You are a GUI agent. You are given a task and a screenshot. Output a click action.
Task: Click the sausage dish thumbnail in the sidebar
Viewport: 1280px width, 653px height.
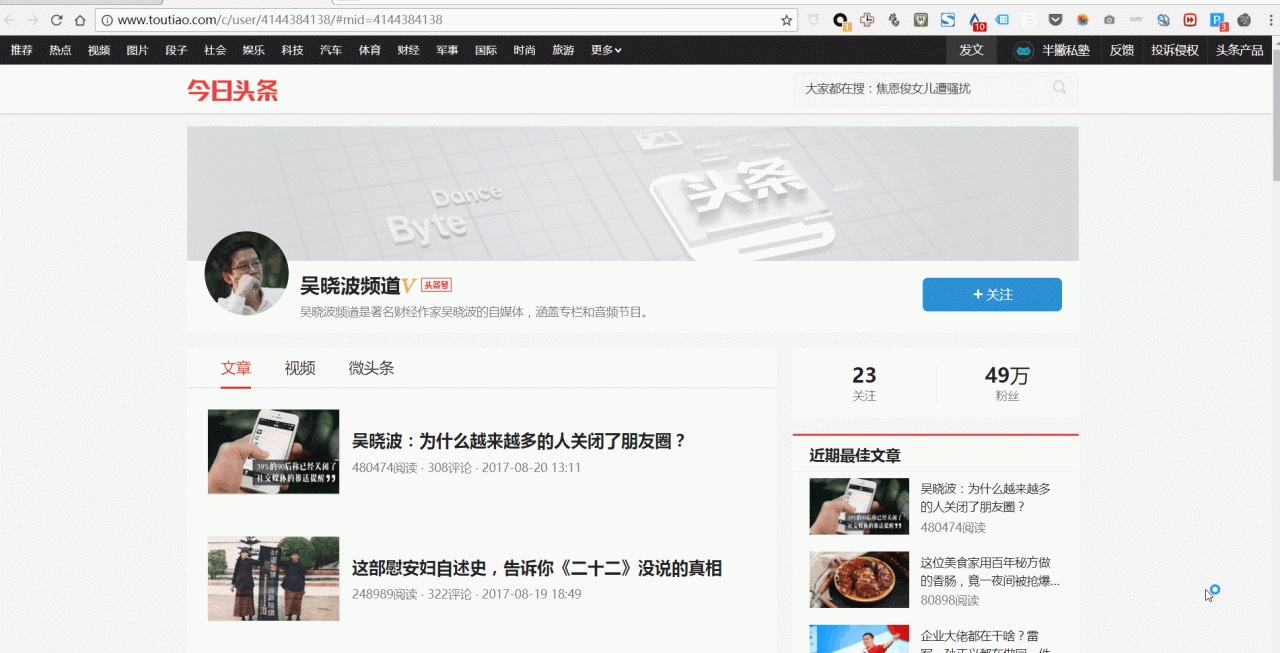click(x=859, y=580)
